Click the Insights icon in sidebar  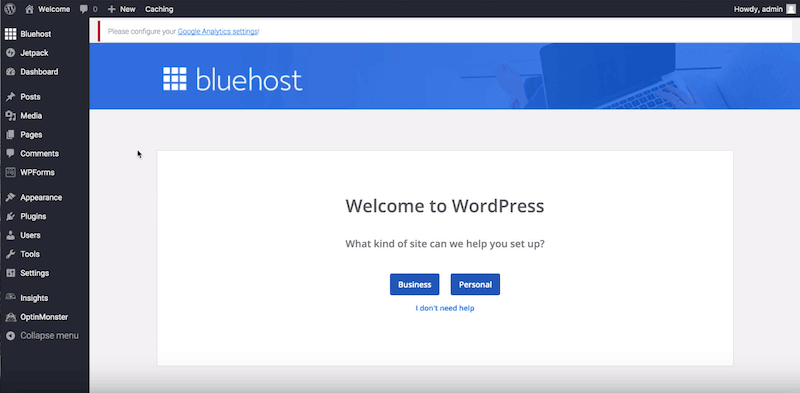click(10, 298)
